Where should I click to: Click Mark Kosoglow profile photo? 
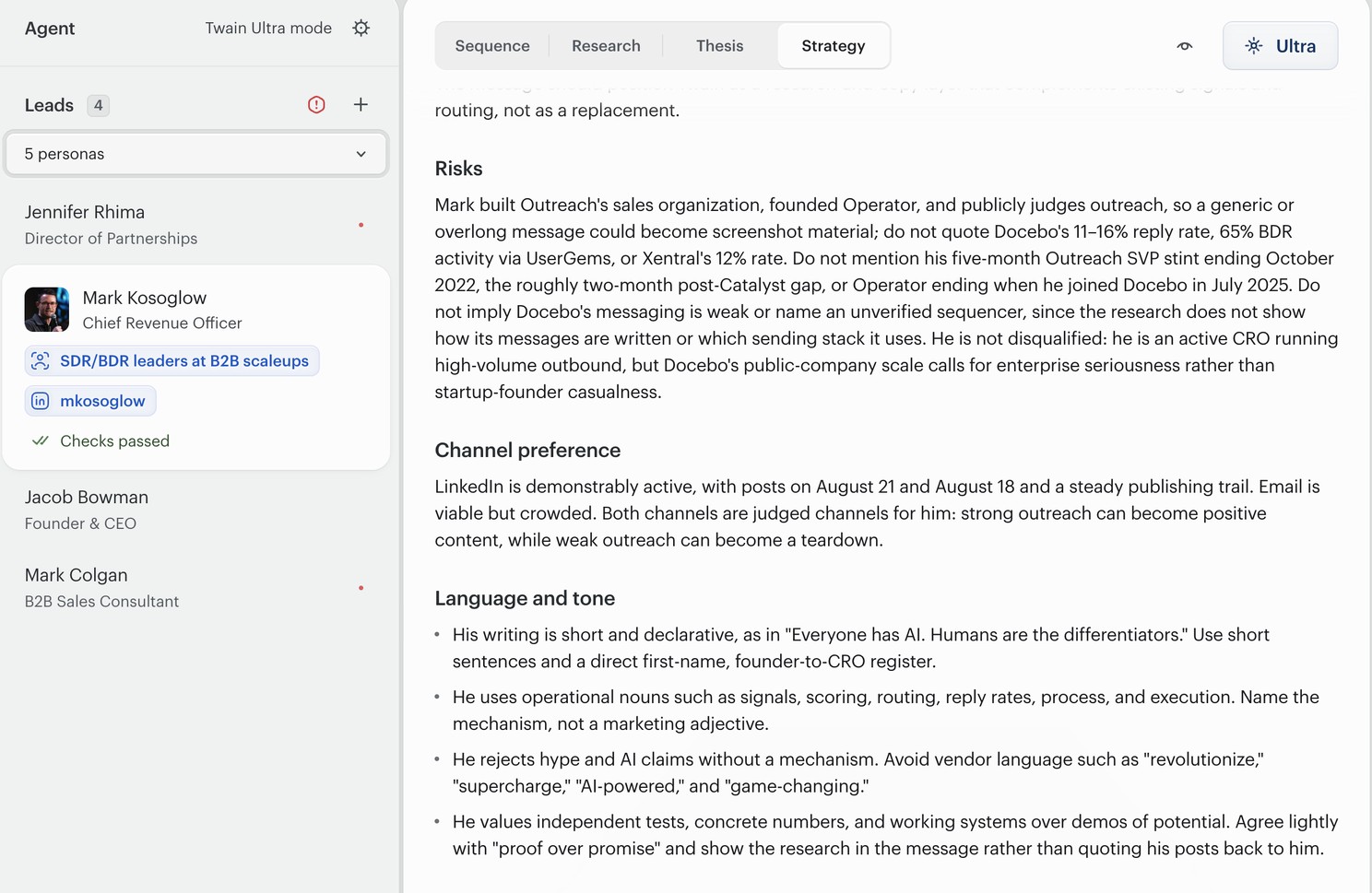pos(47,310)
